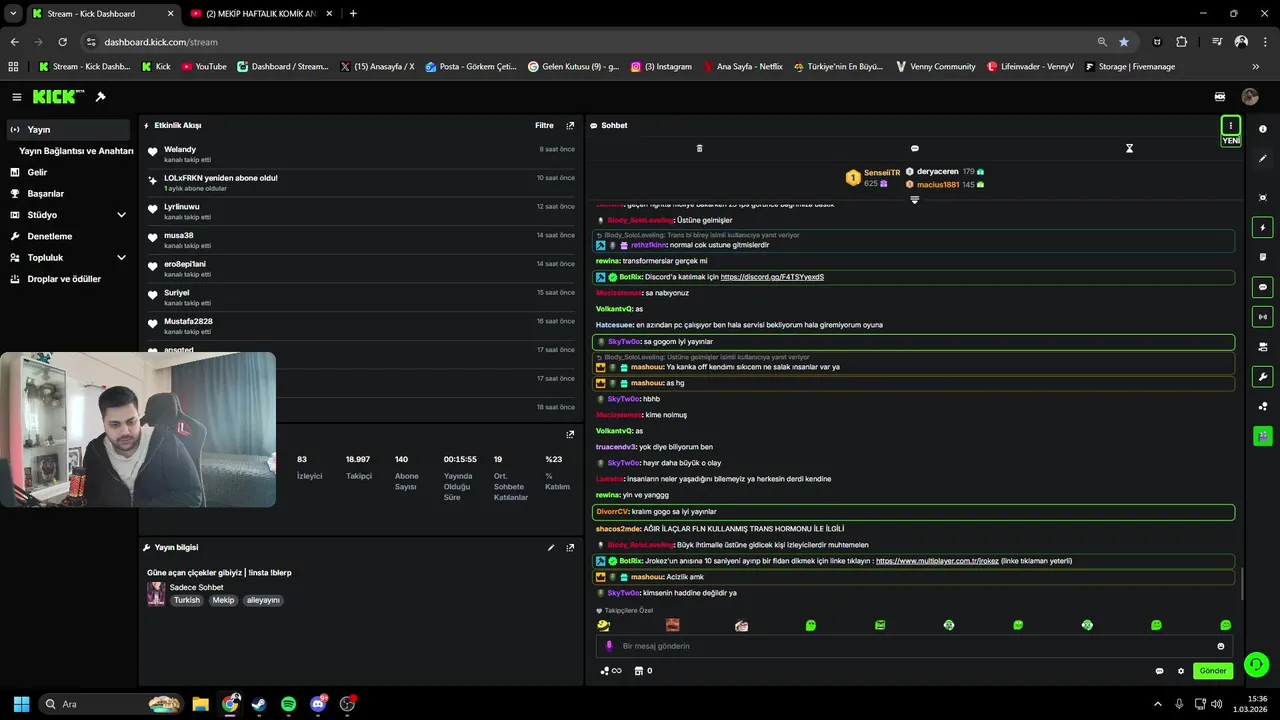The width and height of the screenshot is (1280, 720).
Task: Open the profile avatar in top-right header
Action: (x=1250, y=97)
